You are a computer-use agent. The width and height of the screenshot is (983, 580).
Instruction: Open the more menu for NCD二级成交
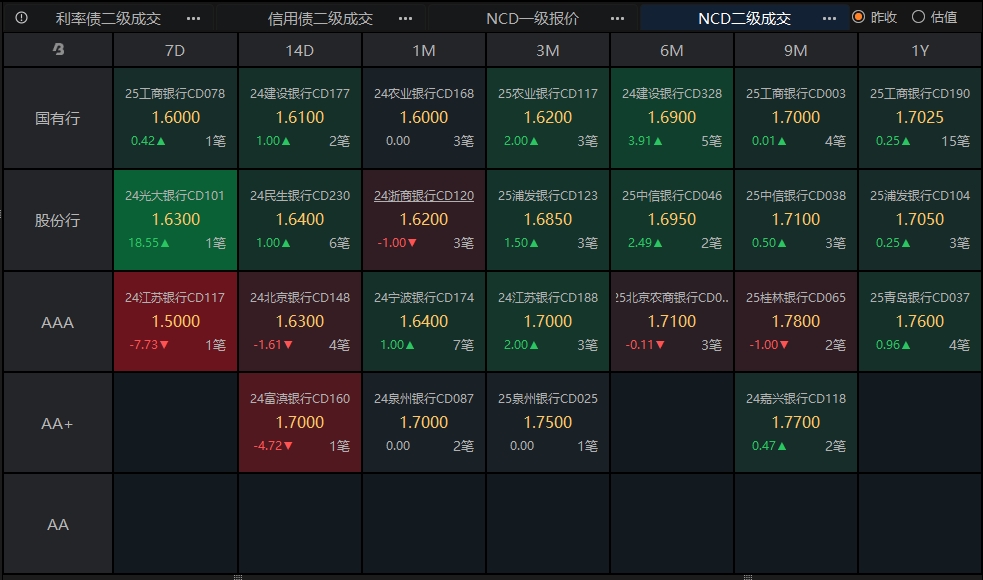pyautogui.click(x=829, y=19)
